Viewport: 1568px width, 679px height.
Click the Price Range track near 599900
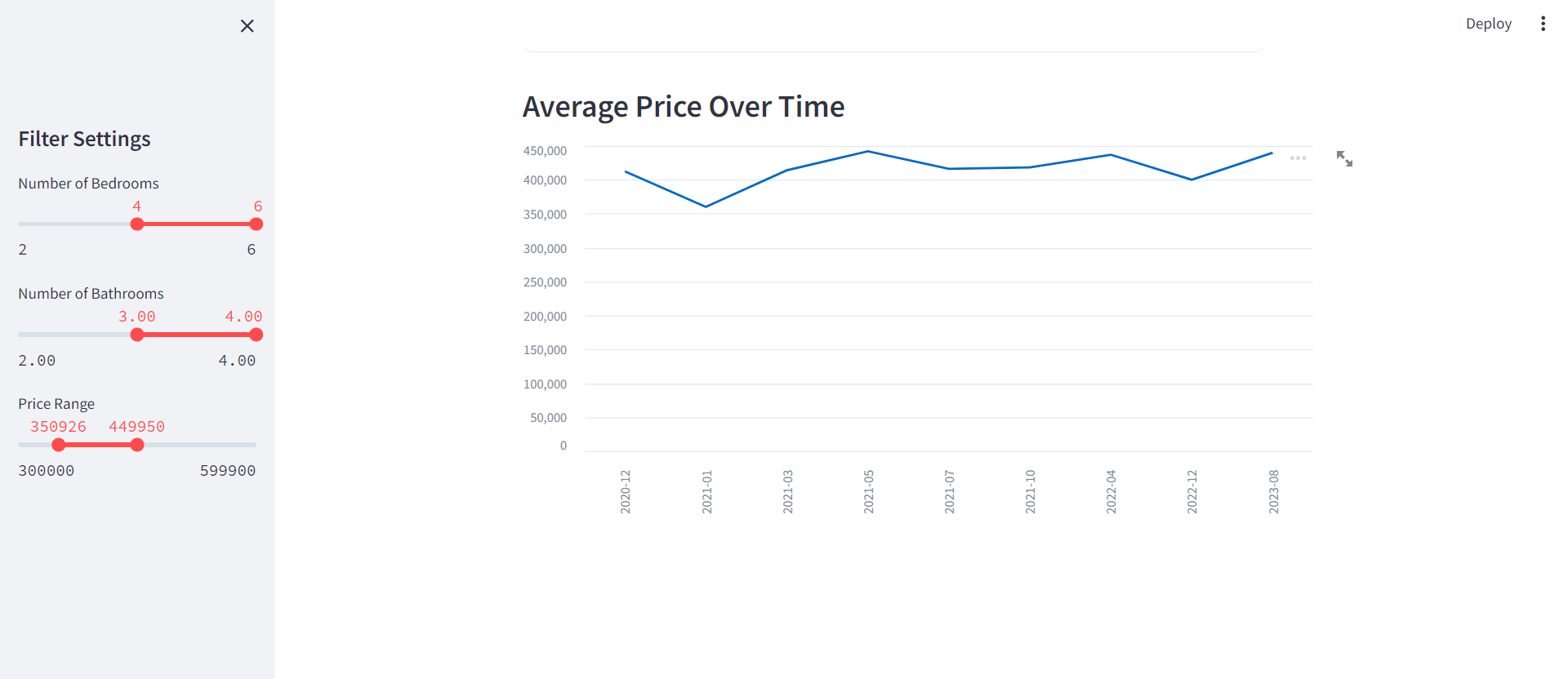pyautogui.click(x=245, y=445)
